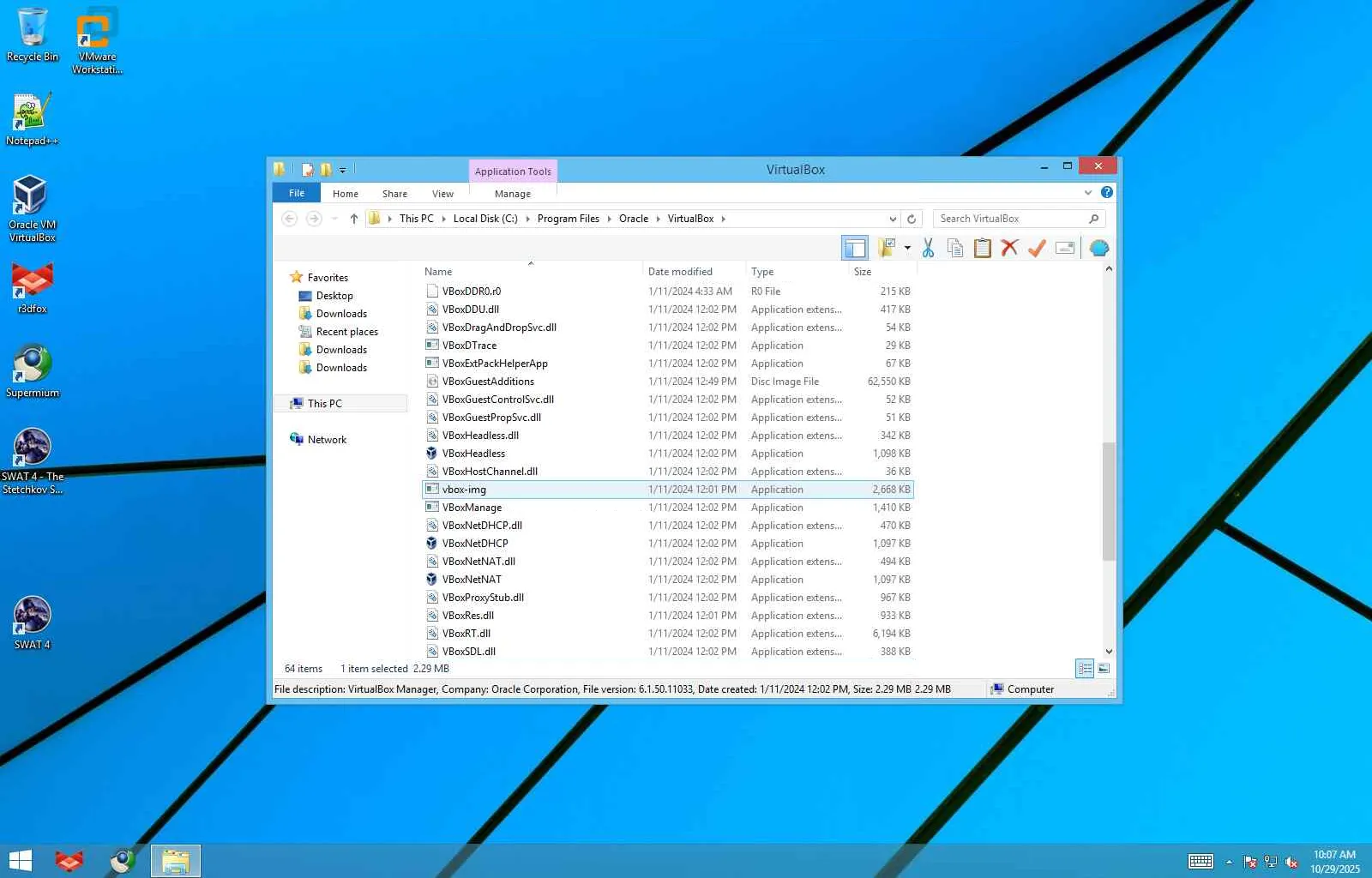Select the VBoxDTrace application
This screenshot has height=878, width=1372.
(668, 346)
